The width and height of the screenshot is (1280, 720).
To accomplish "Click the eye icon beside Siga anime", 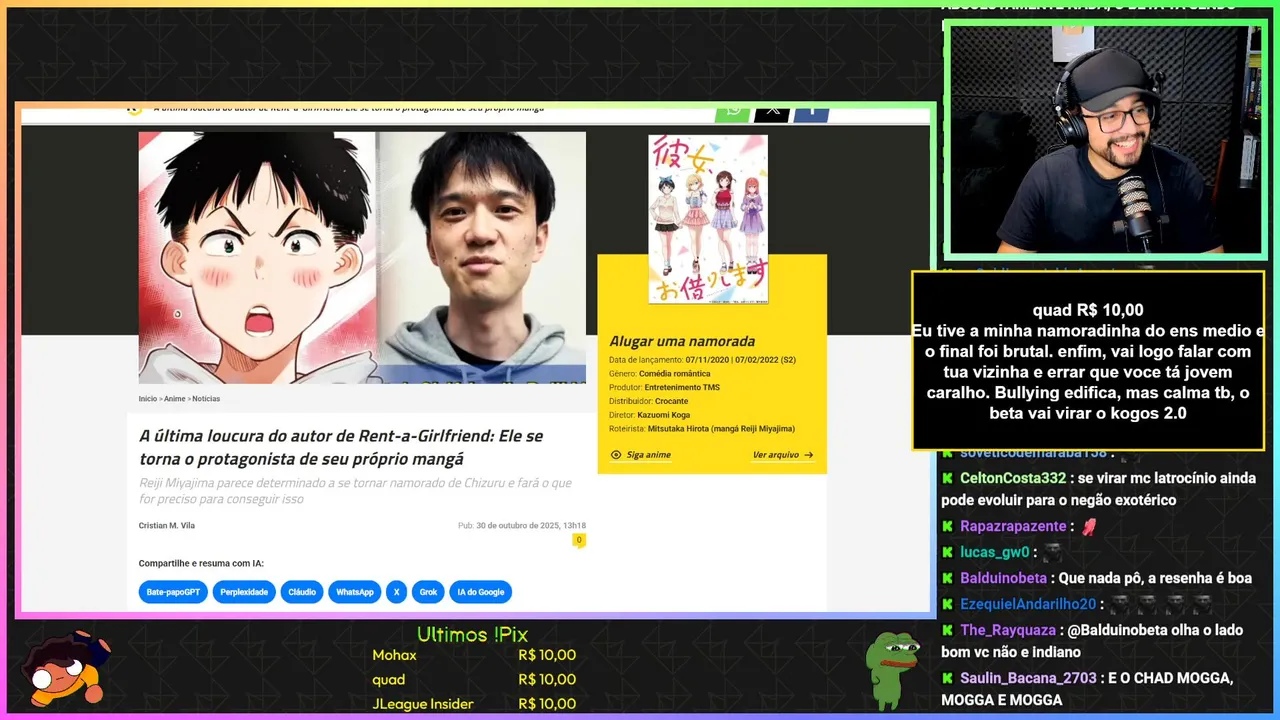I will coord(616,455).
